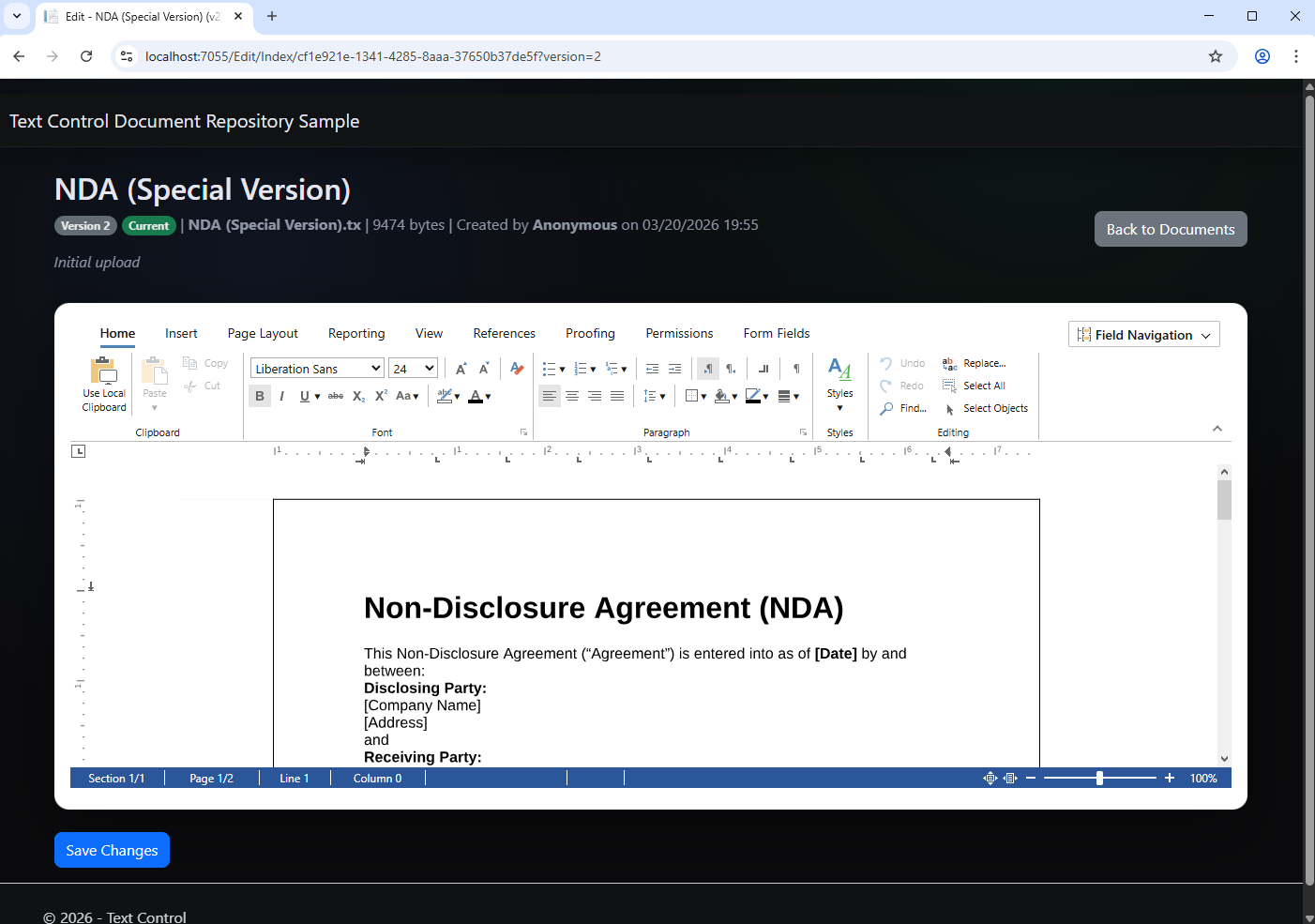This screenshot has width=1315, height=924.
Task: Click the Increase Indent icon
Action: tap(674, 369)
